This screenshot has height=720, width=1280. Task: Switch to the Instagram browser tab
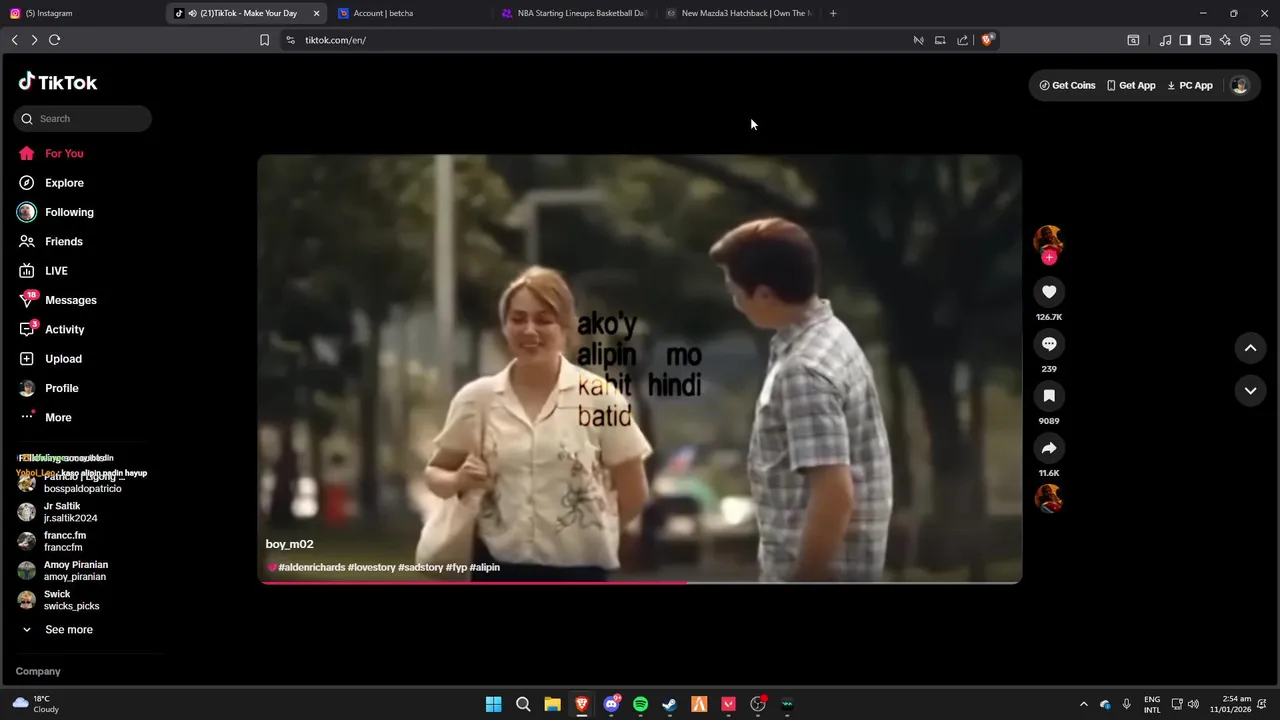tap(80, 13)
